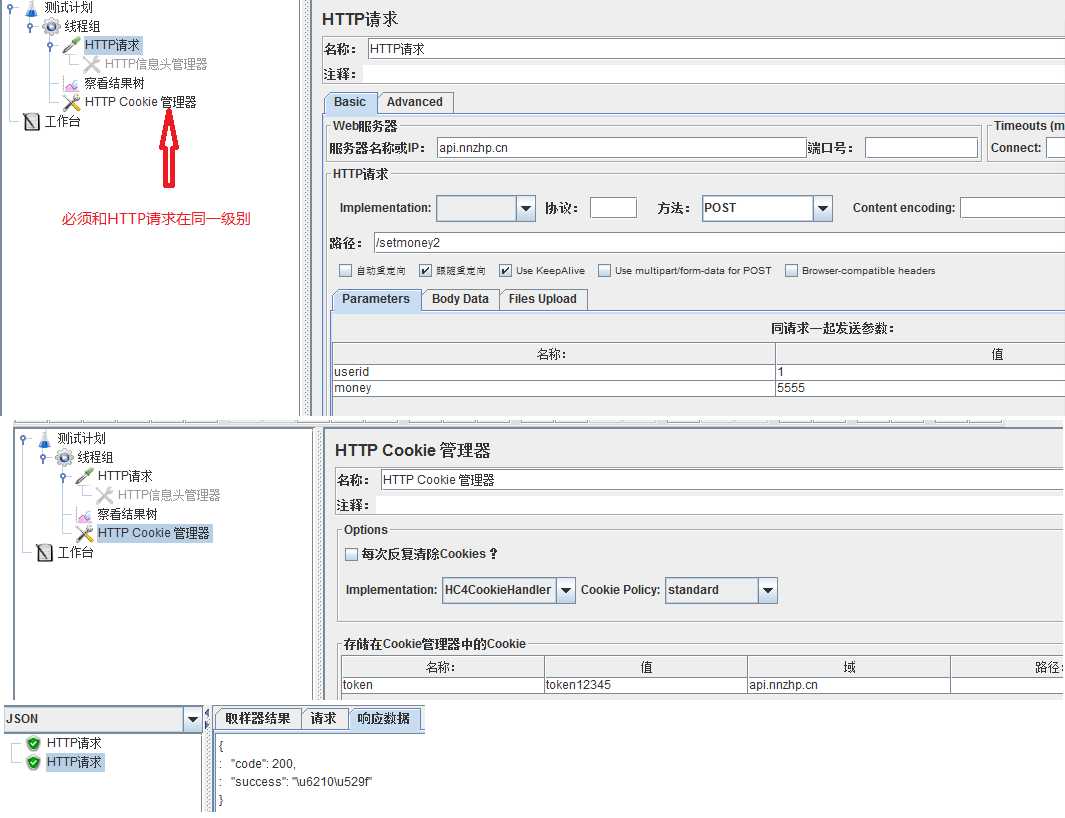Click the 协议 protocol field

(613, 208)
